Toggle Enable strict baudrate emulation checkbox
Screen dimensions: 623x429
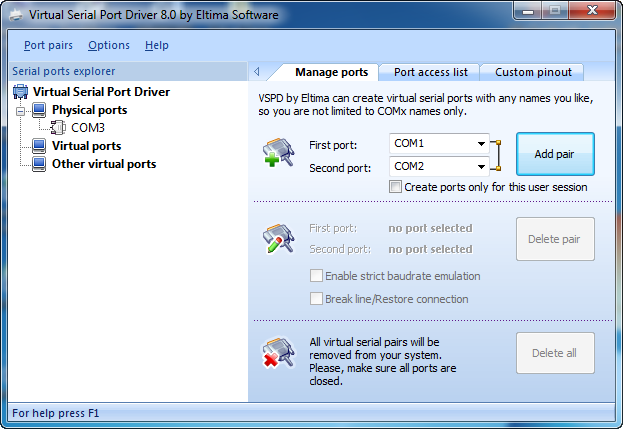[316, 276]
